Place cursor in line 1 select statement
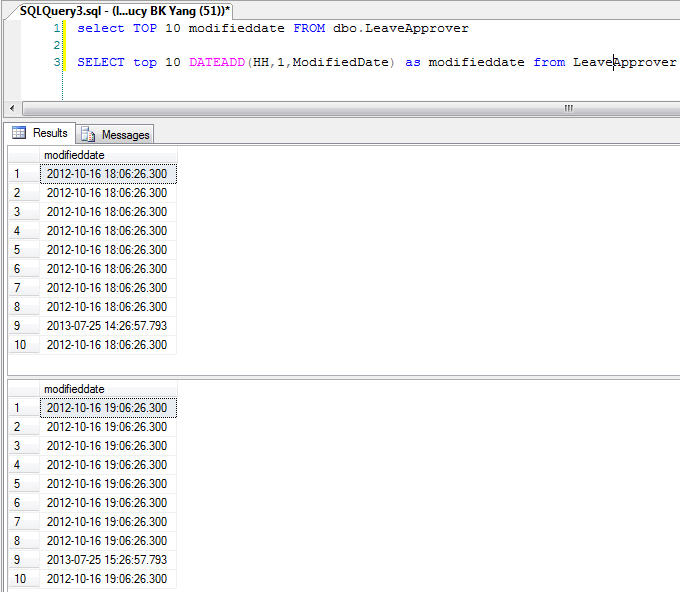680x592 pixels. [273, 28]
